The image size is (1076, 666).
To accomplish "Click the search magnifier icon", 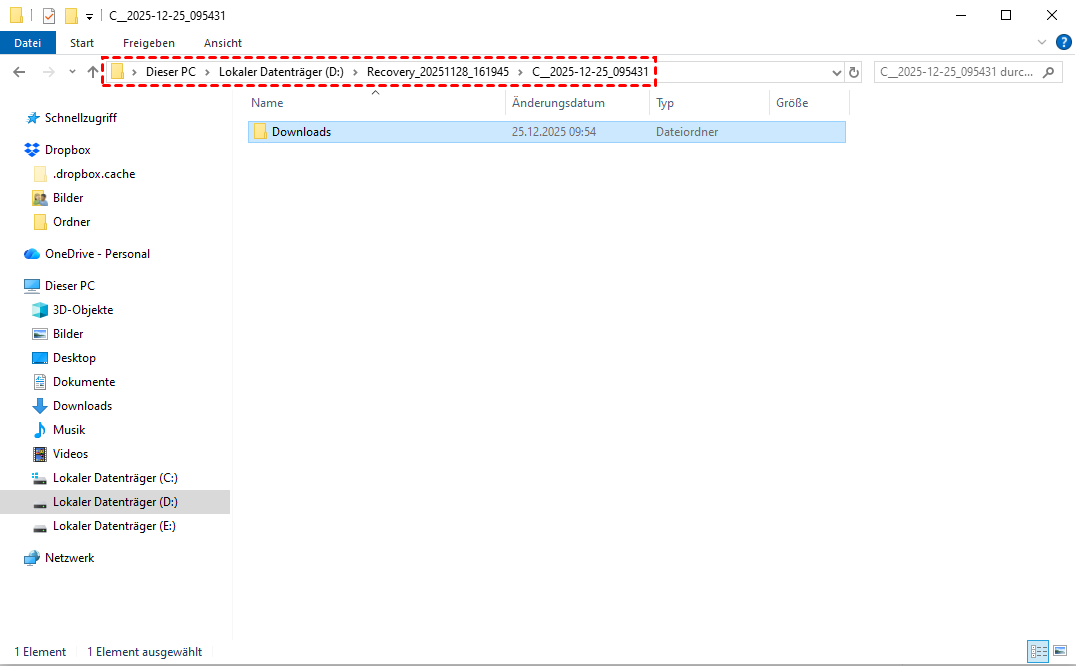I will click(1048, 72).
